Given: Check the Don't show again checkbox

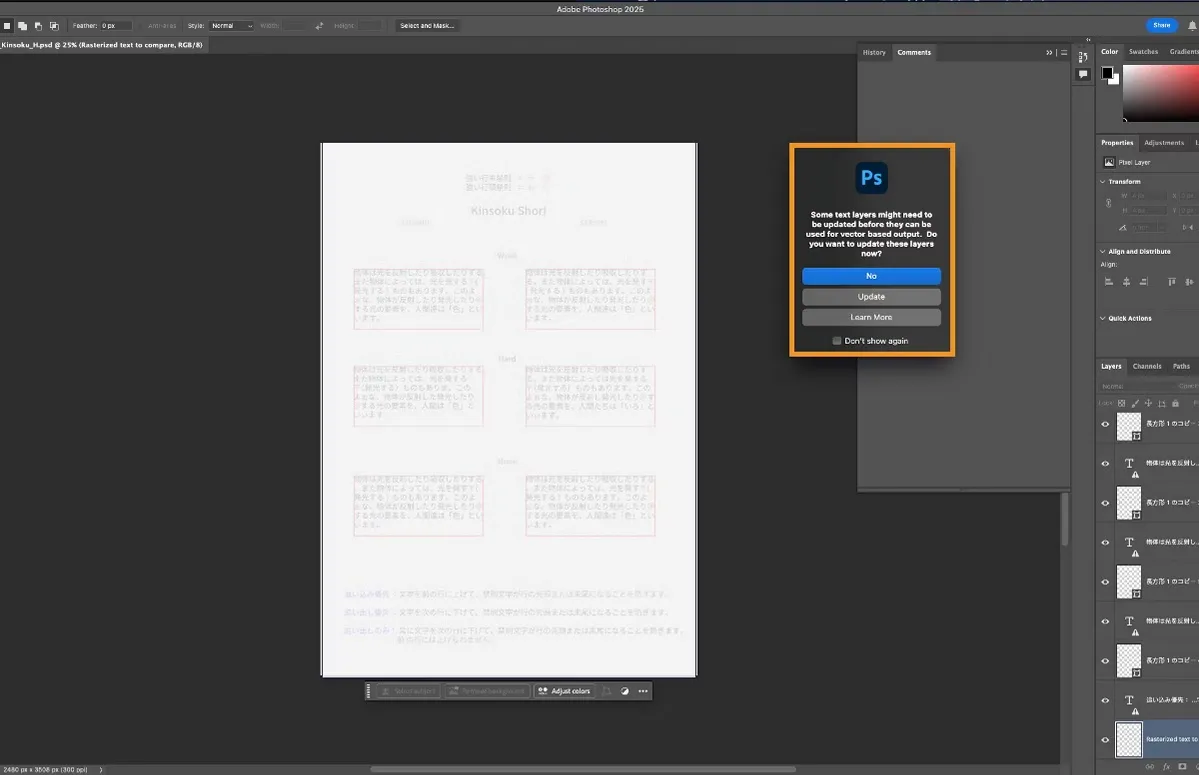Looking at the screenshot, I should (x=837, y=341).
